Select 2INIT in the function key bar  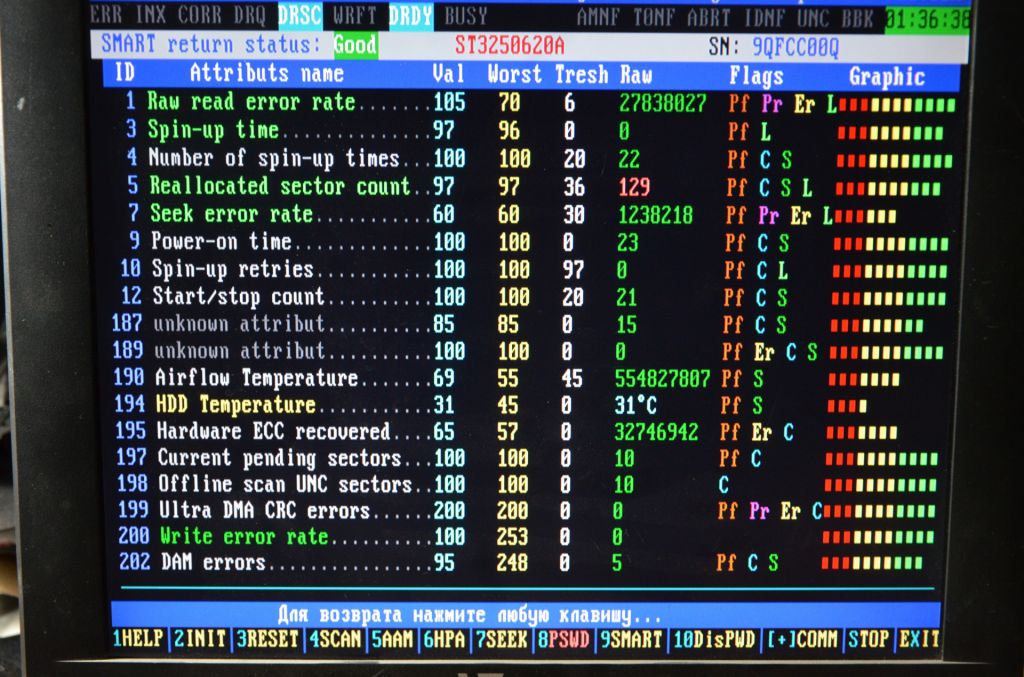coord(199,638)
